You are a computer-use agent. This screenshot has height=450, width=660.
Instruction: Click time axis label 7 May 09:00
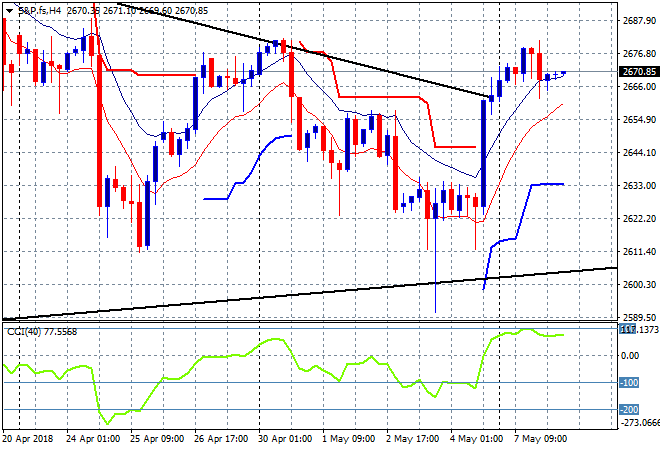[540, 439]
